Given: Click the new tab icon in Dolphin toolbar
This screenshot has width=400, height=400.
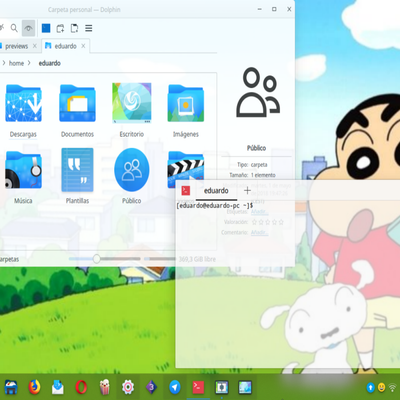Looking at the screenshot, I should [x=60, y=28].
